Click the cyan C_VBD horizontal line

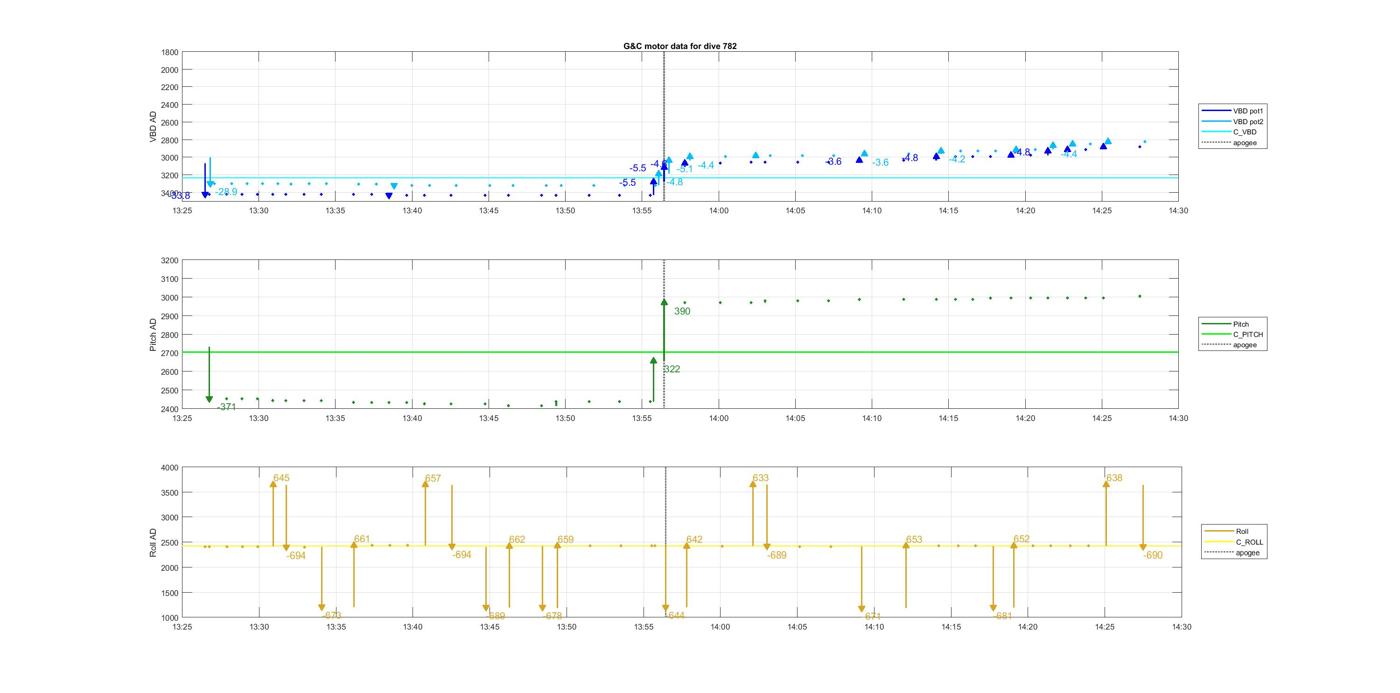point(679,178)
